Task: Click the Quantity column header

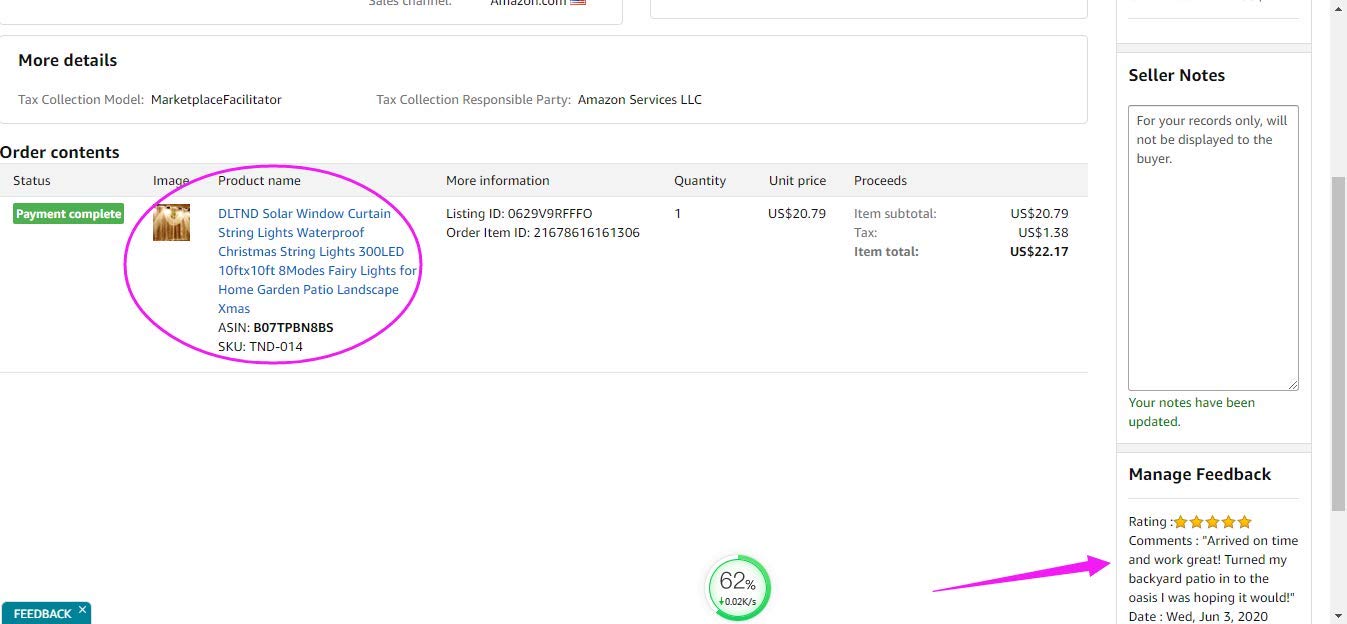Action: pyautogui.click(x=700, y=181)
